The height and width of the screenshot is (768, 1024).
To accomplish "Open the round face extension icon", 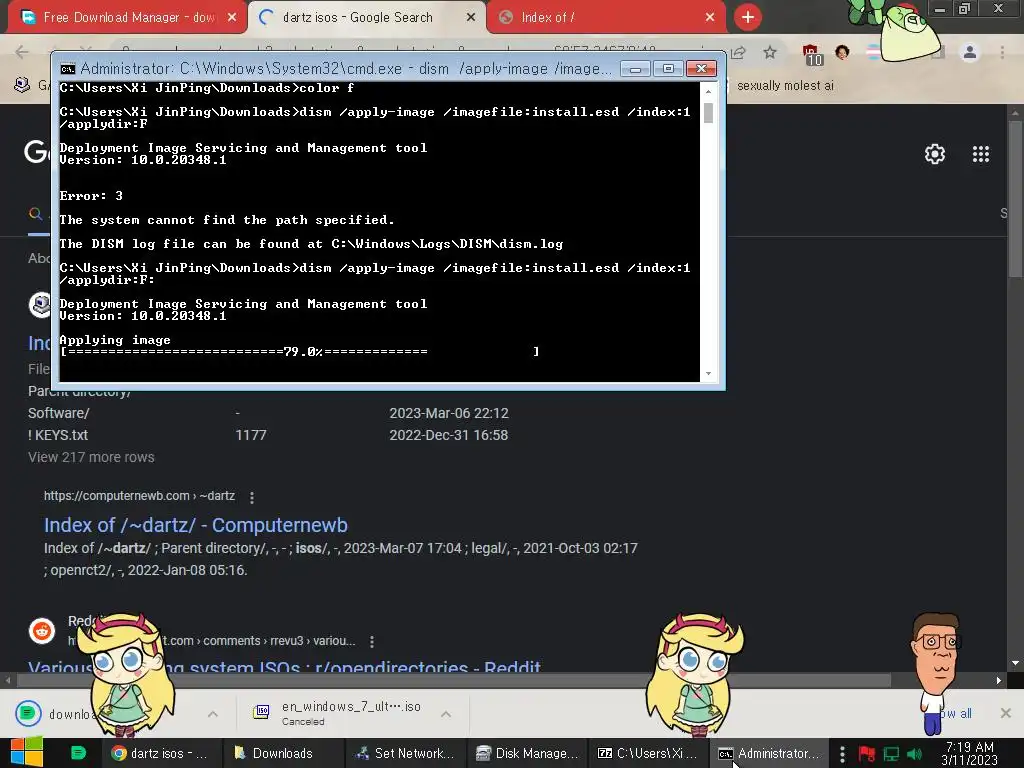I will [842, 52].
